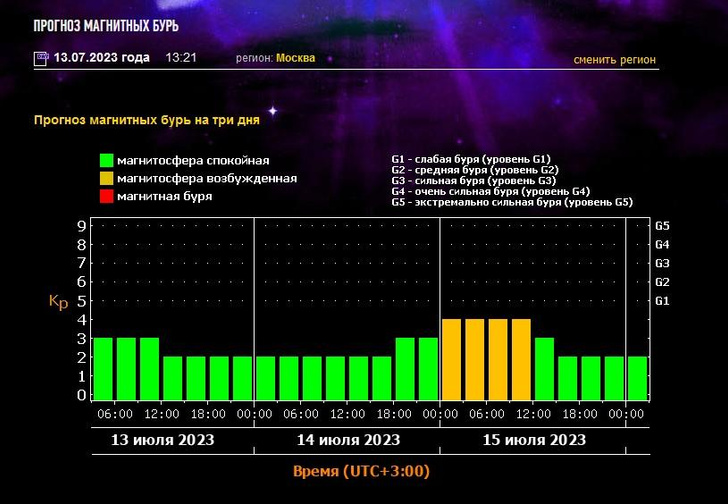Click the axis caption Время (UTC+3:00)
The image size is (728, 504).
[361, 472]
